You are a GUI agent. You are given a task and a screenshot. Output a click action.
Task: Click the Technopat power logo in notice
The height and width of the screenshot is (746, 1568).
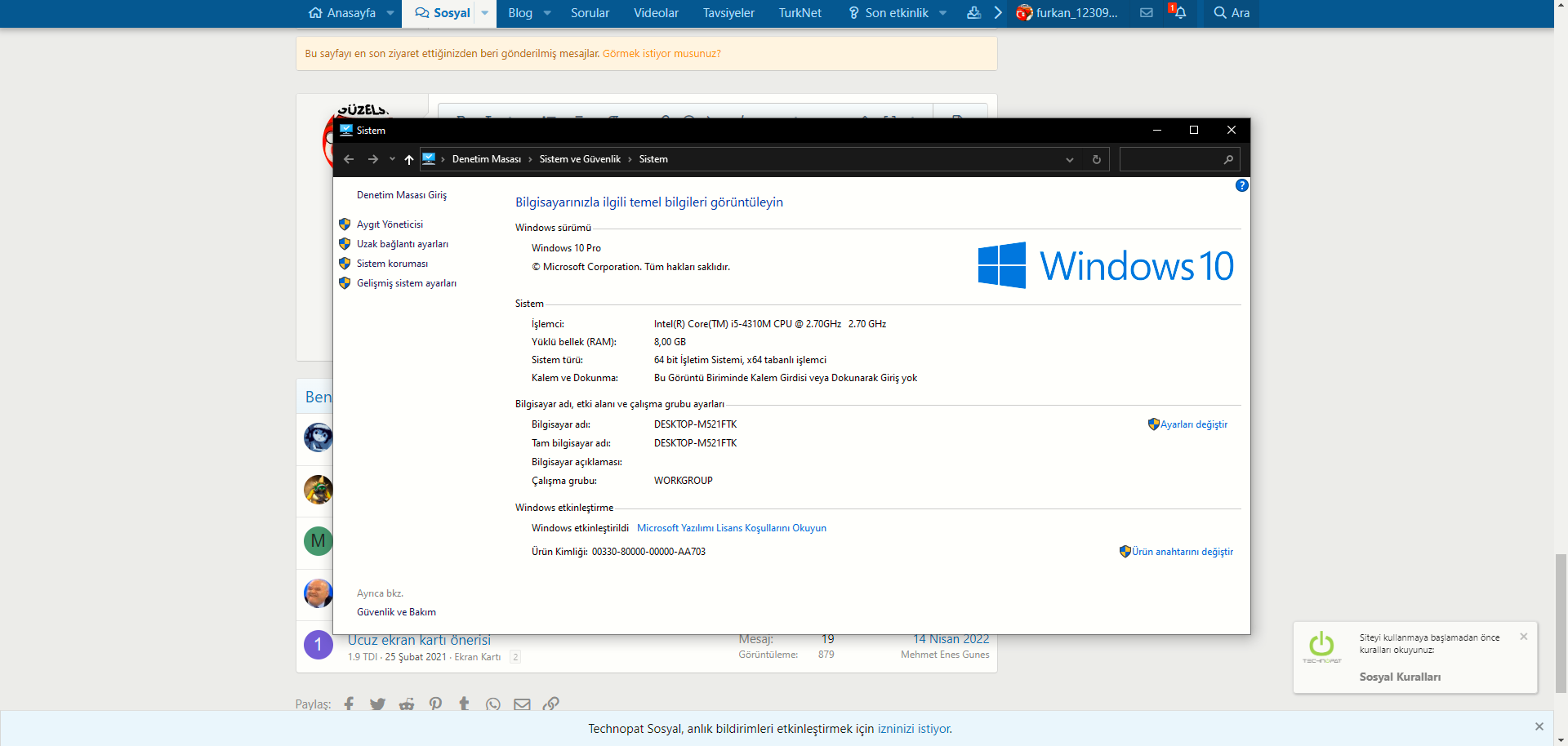coord(1321,646)
